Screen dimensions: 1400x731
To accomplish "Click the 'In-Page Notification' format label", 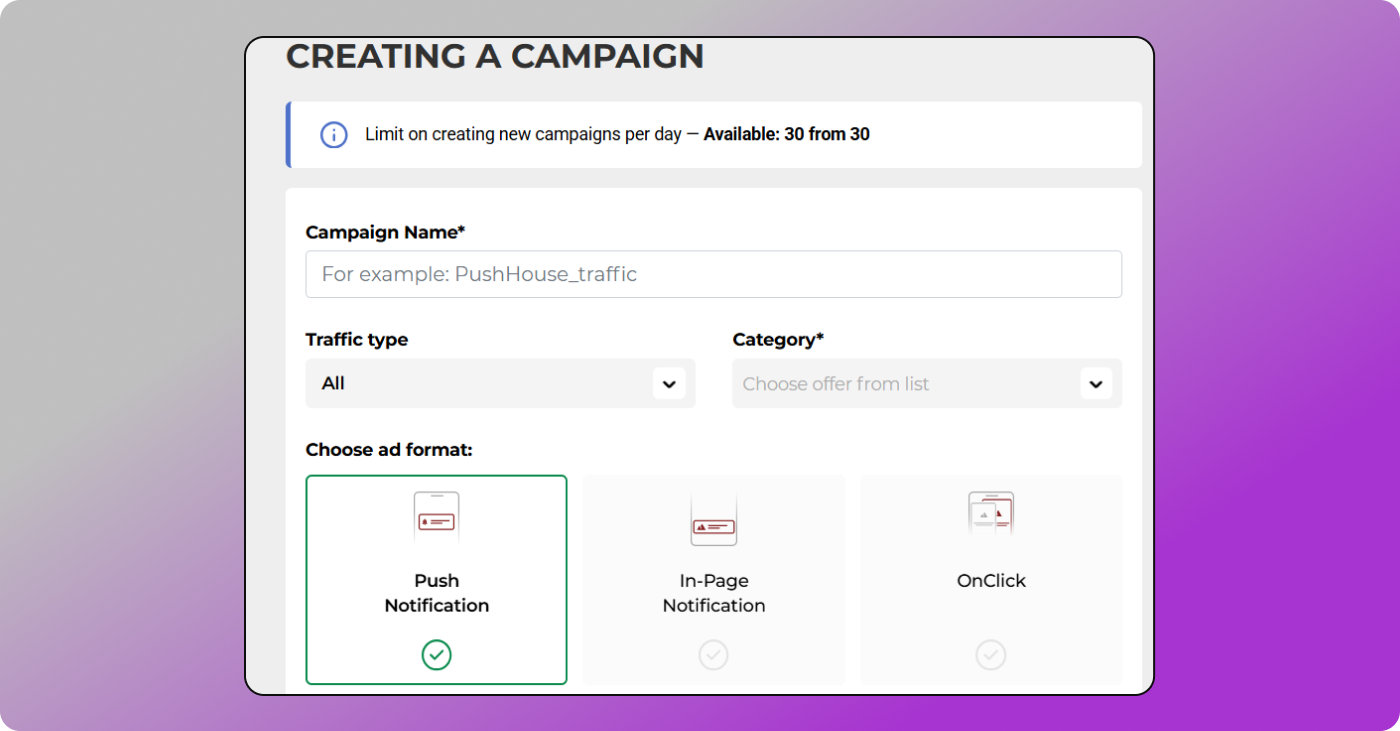I will tap(713, 593).
